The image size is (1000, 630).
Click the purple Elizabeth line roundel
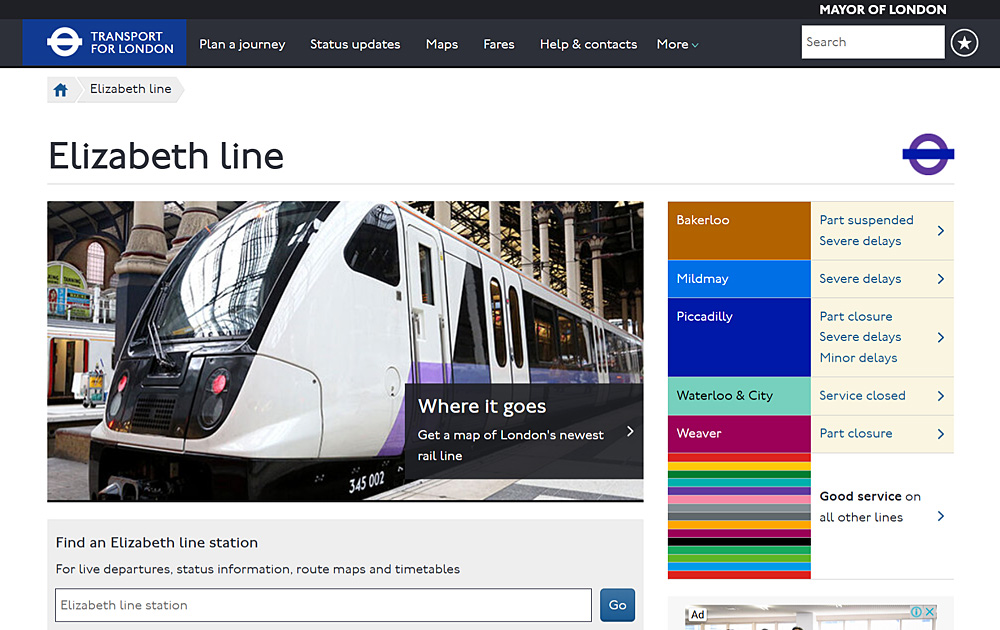928,154
